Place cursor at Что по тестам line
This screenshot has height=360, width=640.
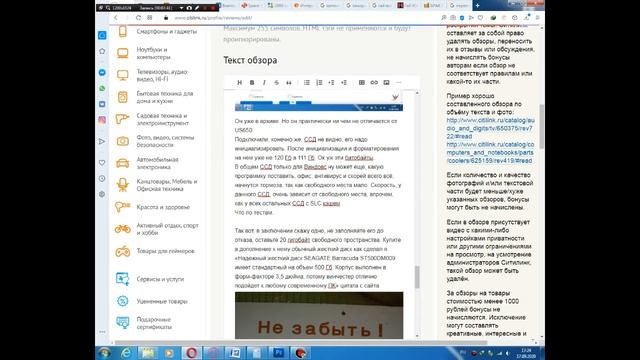tap(254, 213)
